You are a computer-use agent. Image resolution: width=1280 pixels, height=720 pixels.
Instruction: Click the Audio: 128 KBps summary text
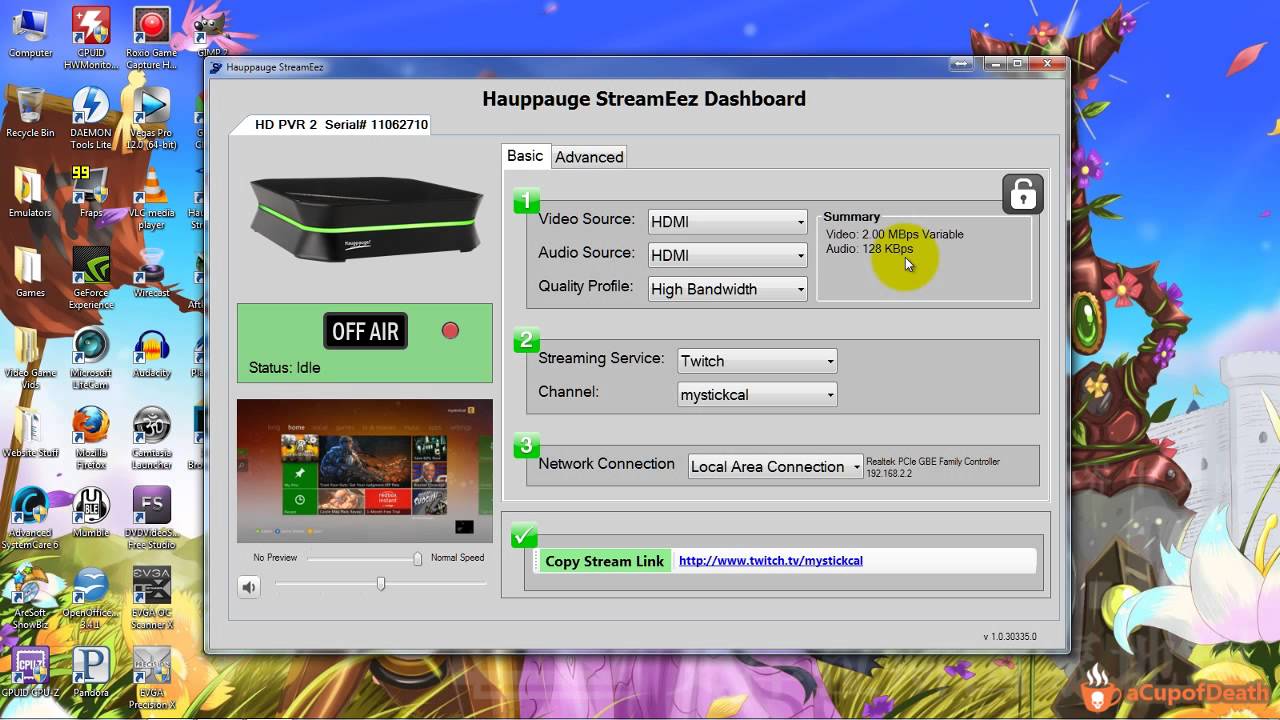[869, 249]
